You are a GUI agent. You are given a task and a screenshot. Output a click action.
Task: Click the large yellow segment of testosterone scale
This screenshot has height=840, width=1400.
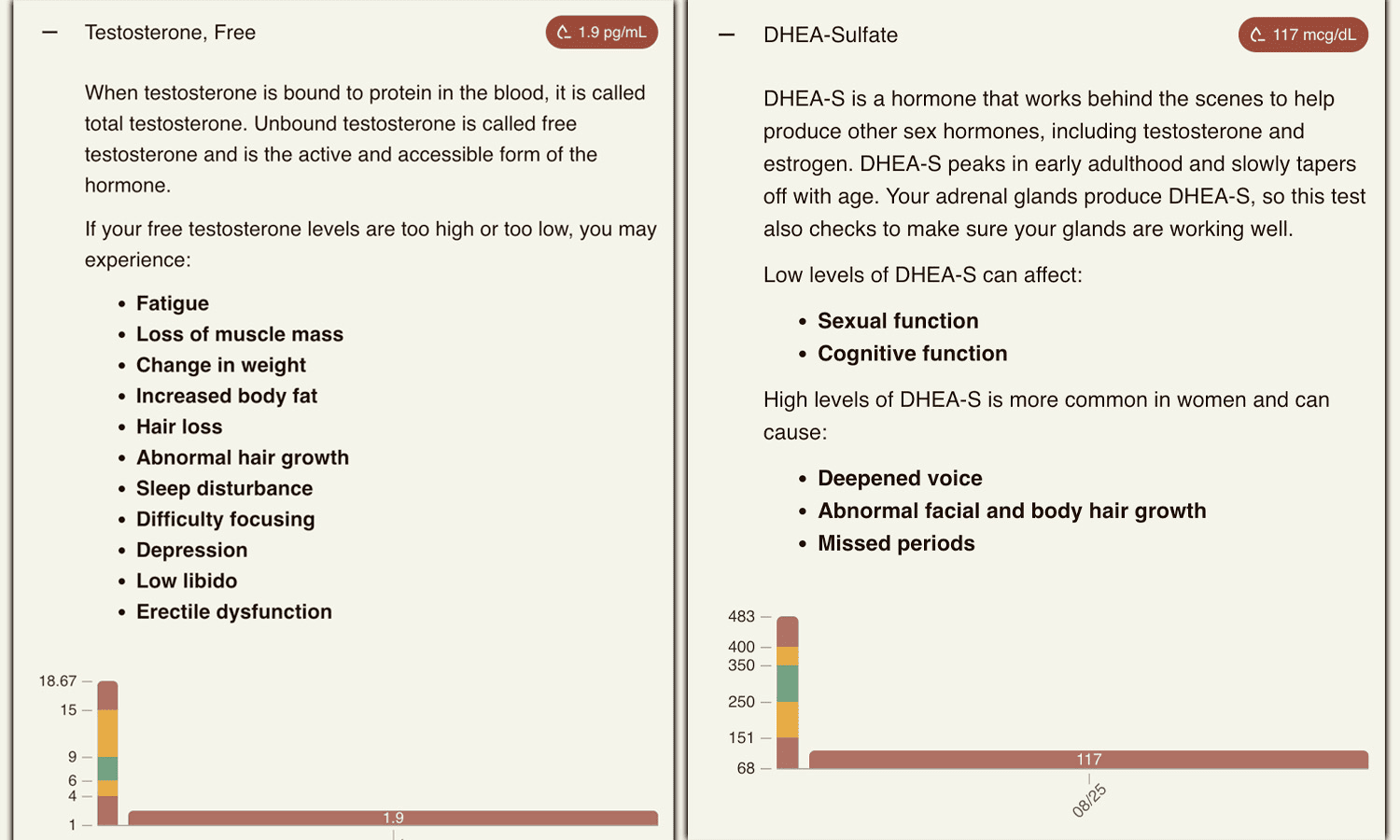click(107, 734)
